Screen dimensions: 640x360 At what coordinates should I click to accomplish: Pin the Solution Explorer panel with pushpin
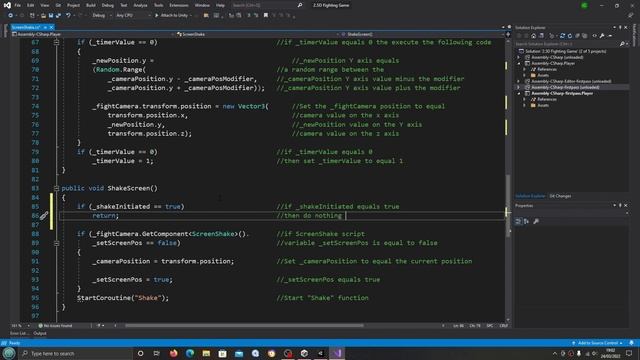(x=620, y=28)
